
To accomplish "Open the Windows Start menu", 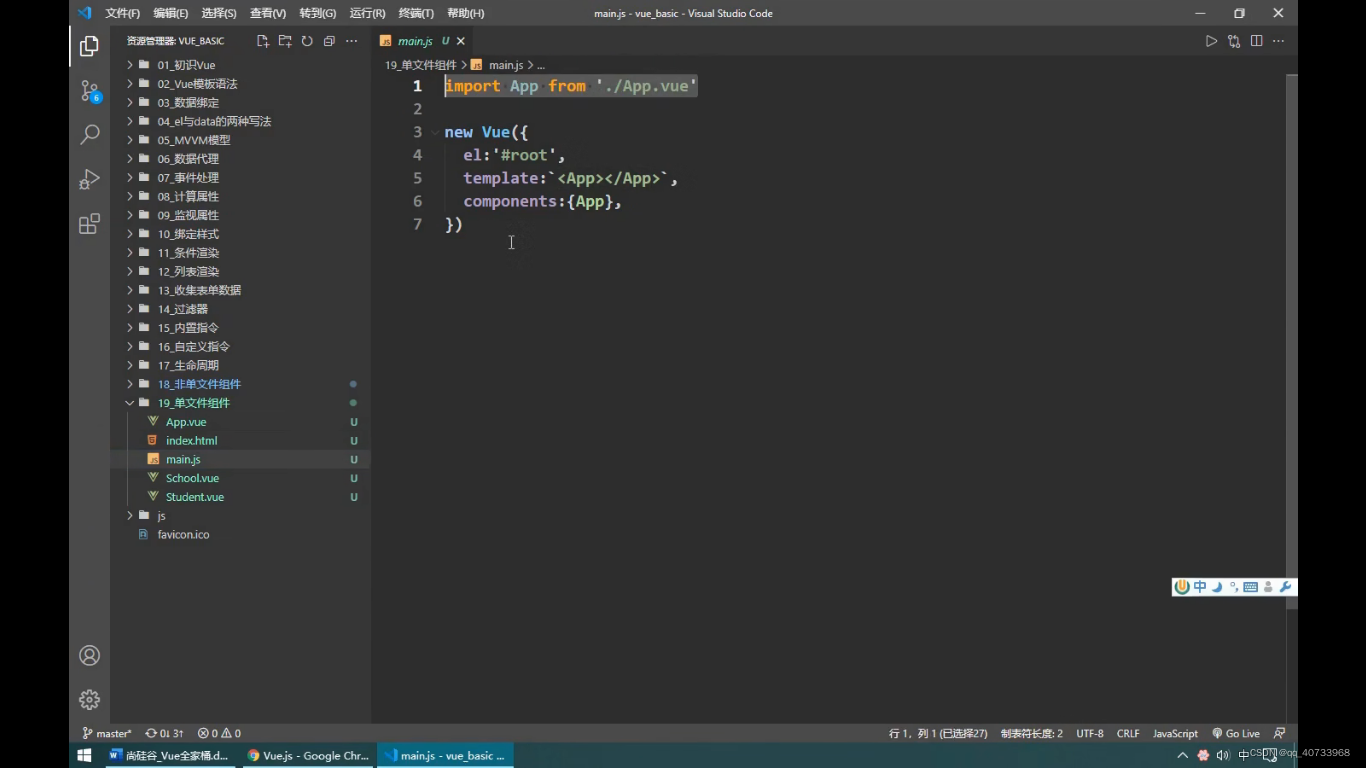I will 84,755.
